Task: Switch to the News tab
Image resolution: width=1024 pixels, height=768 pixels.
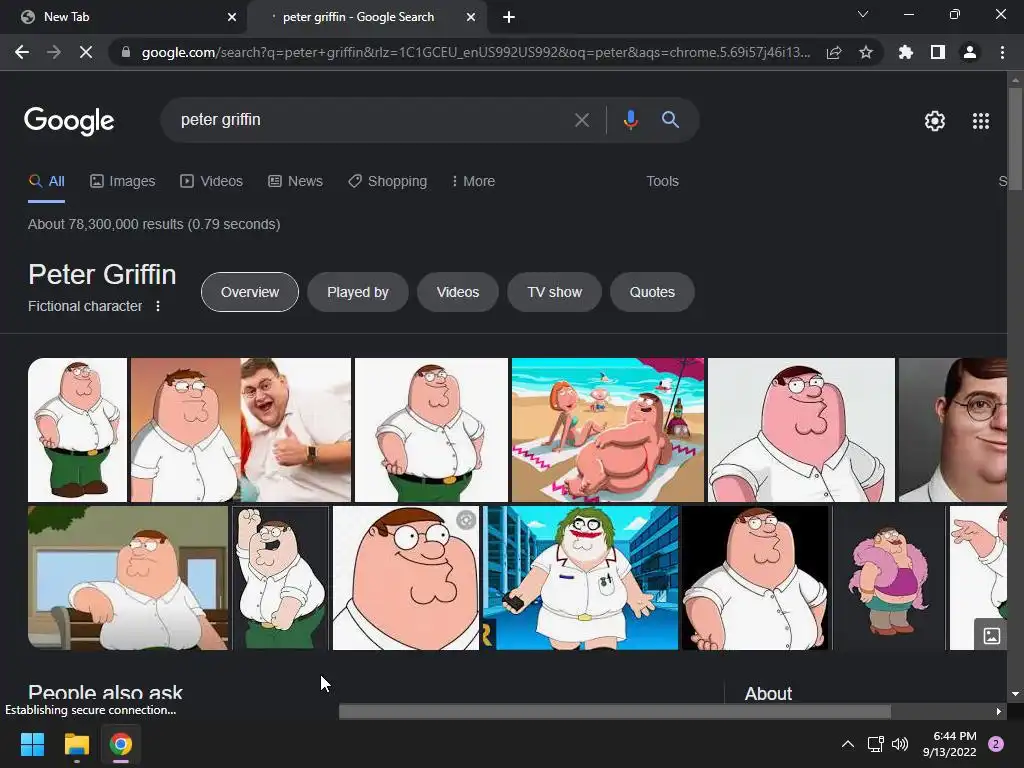Action: [296, 182]
